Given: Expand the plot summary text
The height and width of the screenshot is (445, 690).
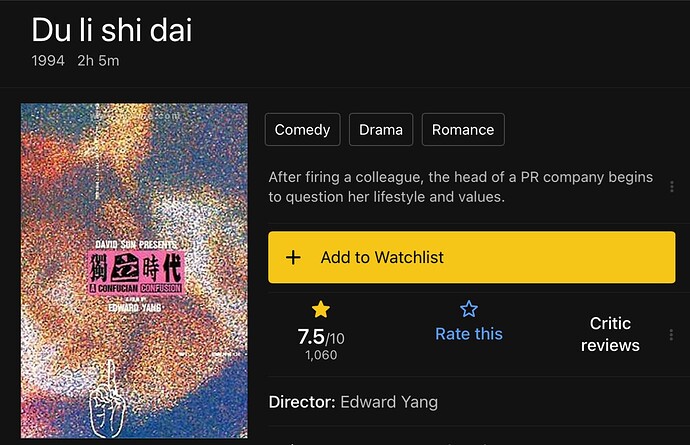Looking at the screenshot, I should [x=461, y=187].
